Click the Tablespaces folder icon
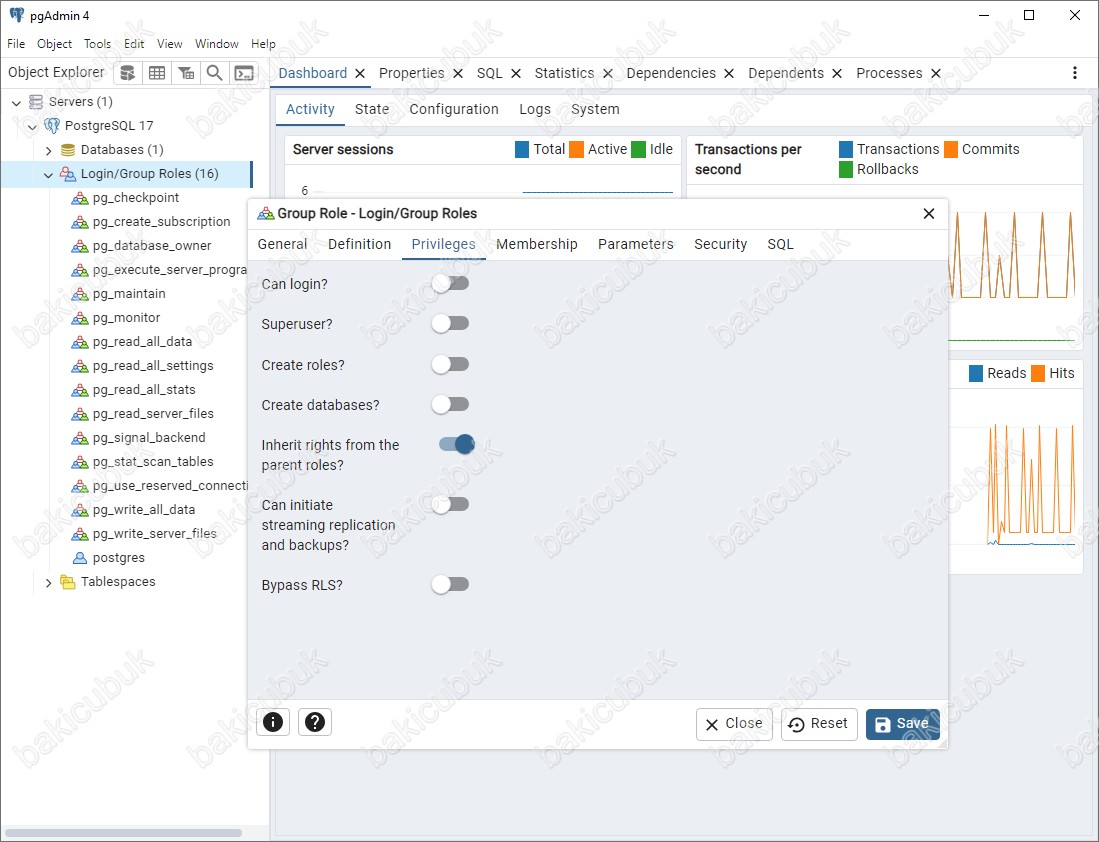 (68, 582)
